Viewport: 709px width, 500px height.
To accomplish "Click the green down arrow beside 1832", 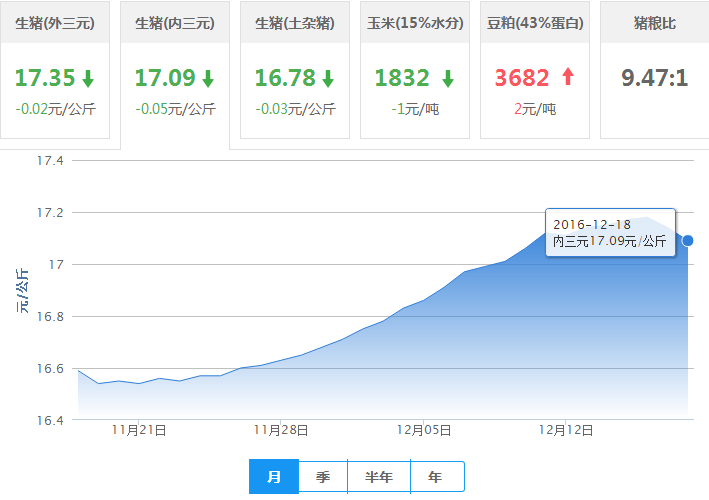I will tap(448, 78).
